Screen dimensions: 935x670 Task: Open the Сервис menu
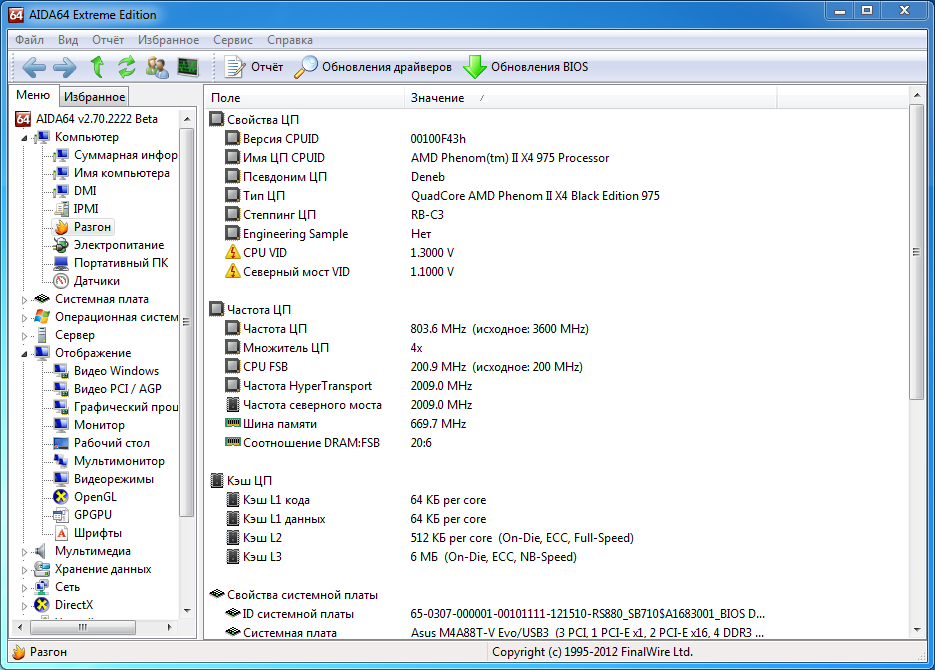(x=233, y=40)
